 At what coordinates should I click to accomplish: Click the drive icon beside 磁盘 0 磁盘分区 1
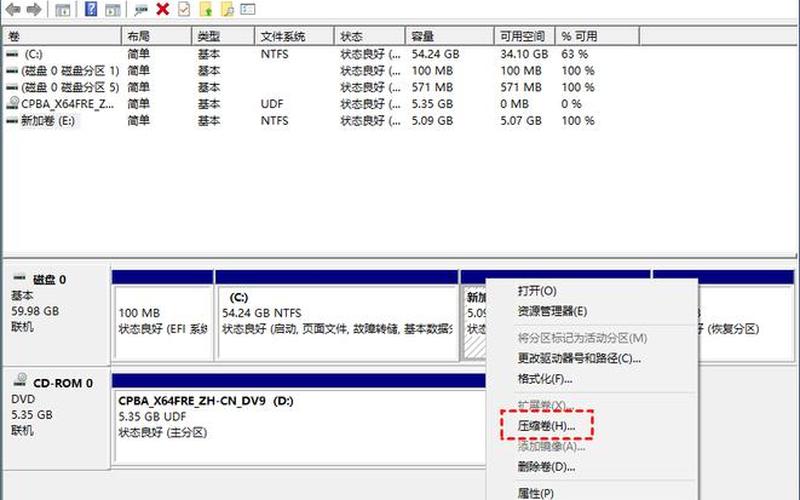click(12, 71)
